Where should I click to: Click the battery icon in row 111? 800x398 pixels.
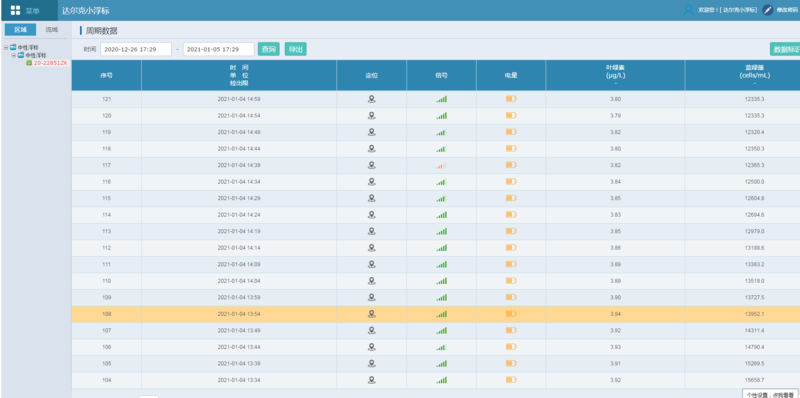tap(511, 264)
